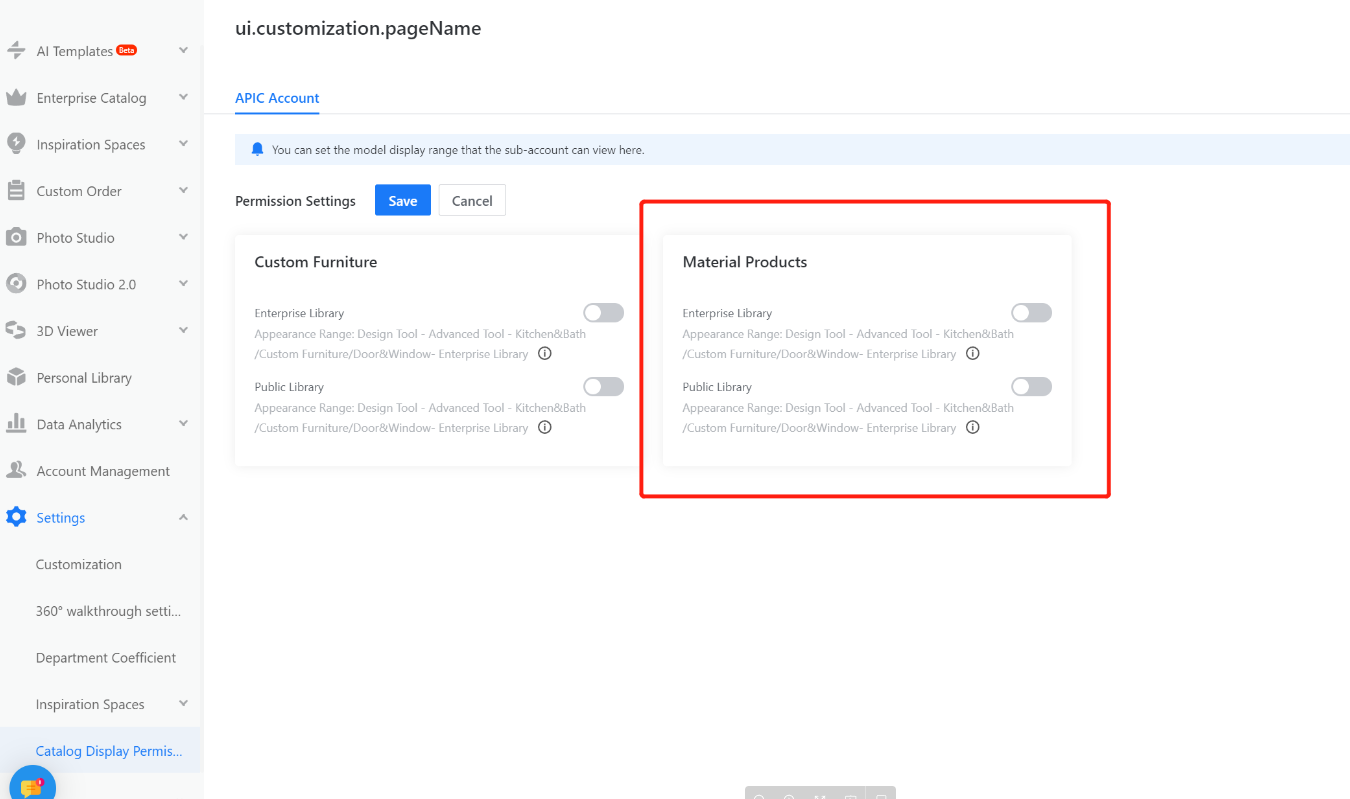This screenshot has height=799, width=1350.
Task: Click the Personal Library cube icon
Action: (16, 378)
